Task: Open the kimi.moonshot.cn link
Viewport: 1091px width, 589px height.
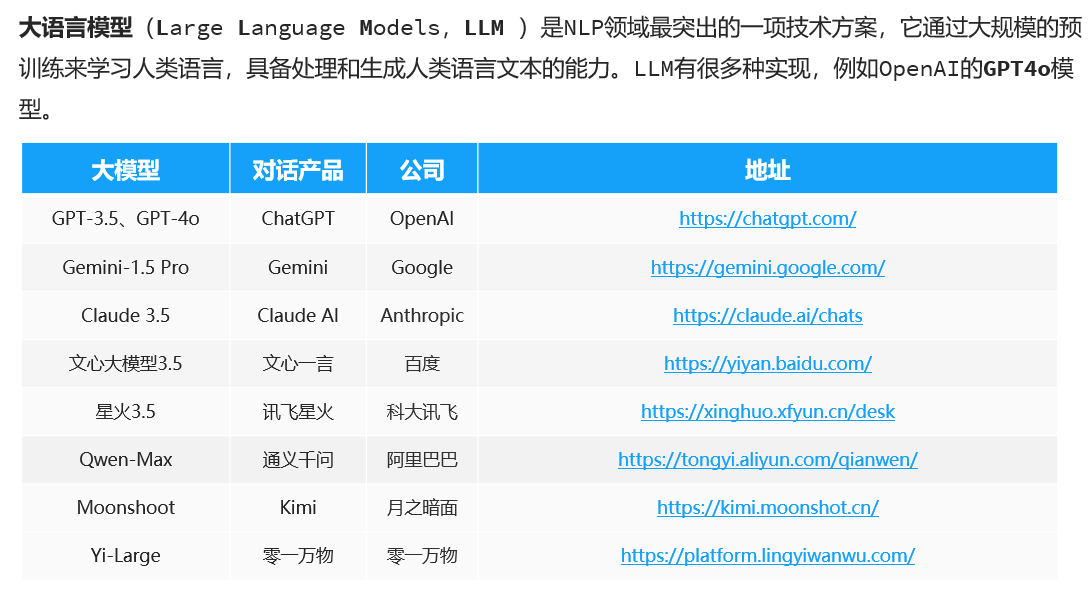Action: [767, 507]
